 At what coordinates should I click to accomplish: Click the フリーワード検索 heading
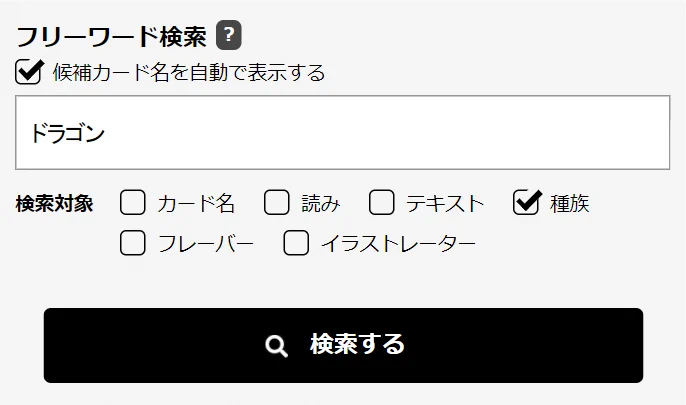(111, 36)
